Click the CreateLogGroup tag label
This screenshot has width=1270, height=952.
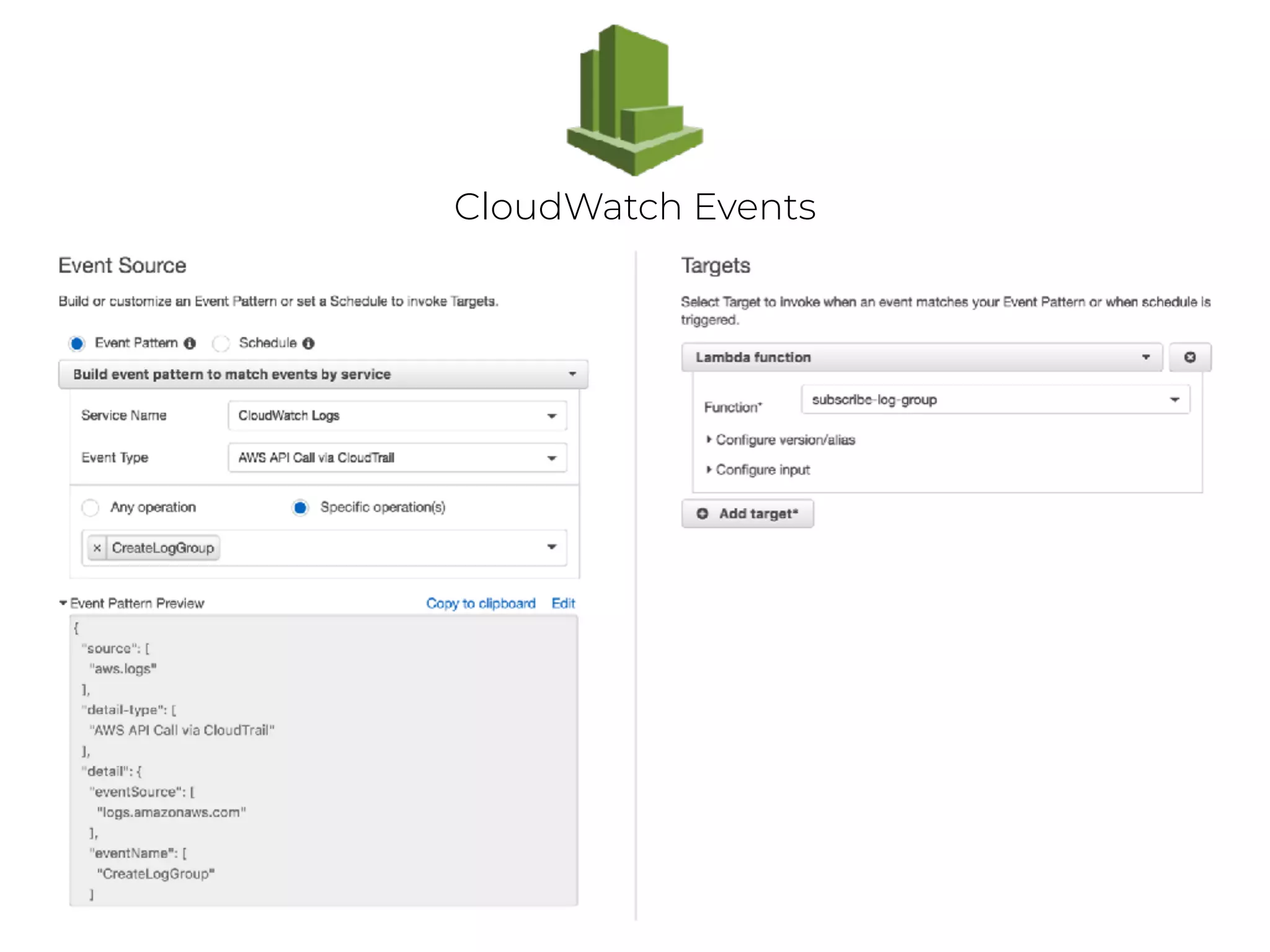click(x=163, y=548)
